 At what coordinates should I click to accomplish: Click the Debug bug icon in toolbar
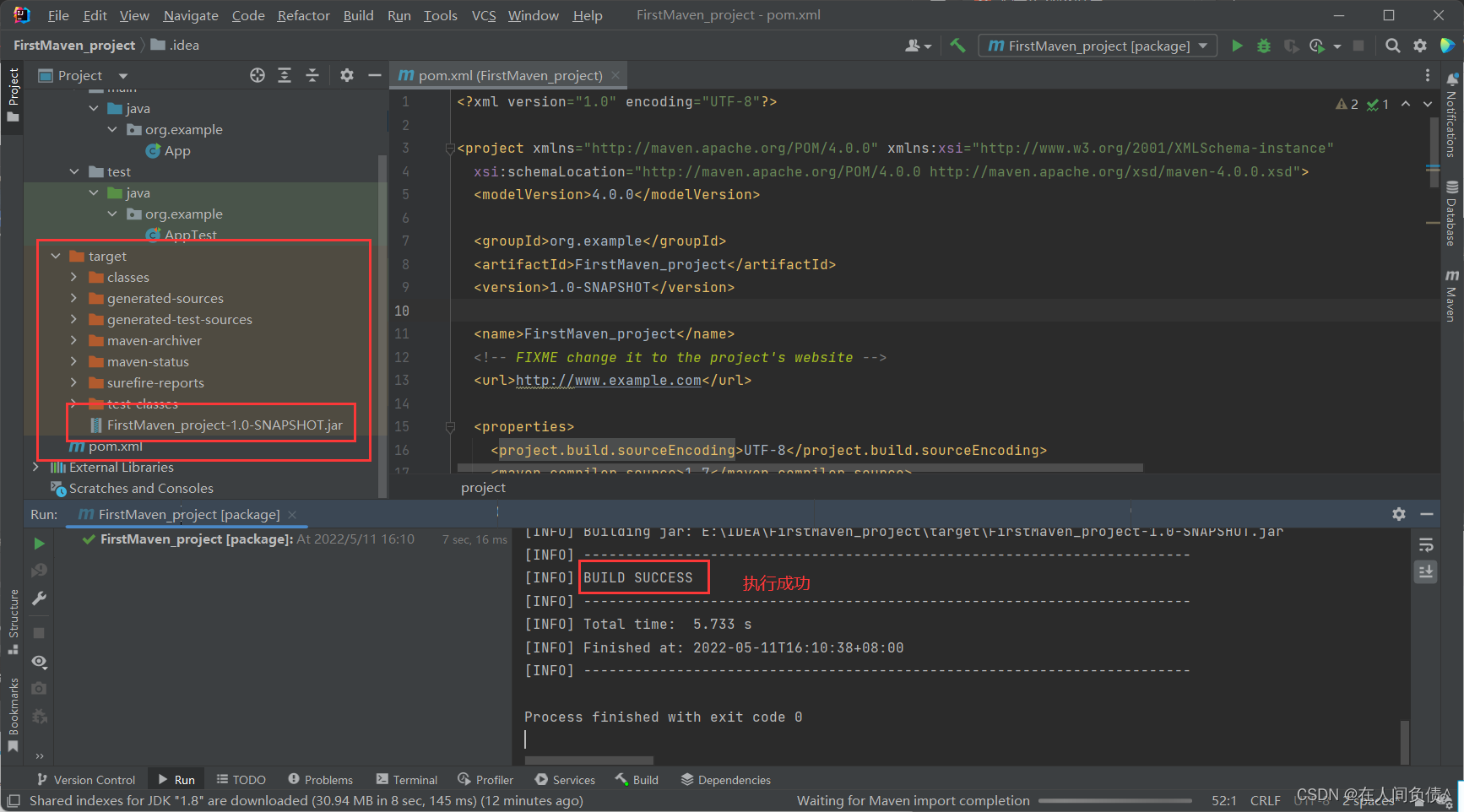point(1264,46)
